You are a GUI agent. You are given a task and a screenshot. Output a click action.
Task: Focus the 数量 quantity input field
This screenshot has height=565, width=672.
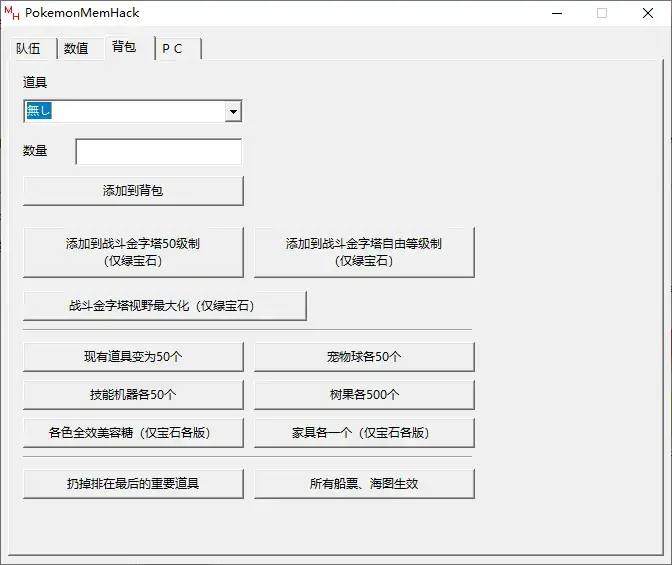coord(159,151)
